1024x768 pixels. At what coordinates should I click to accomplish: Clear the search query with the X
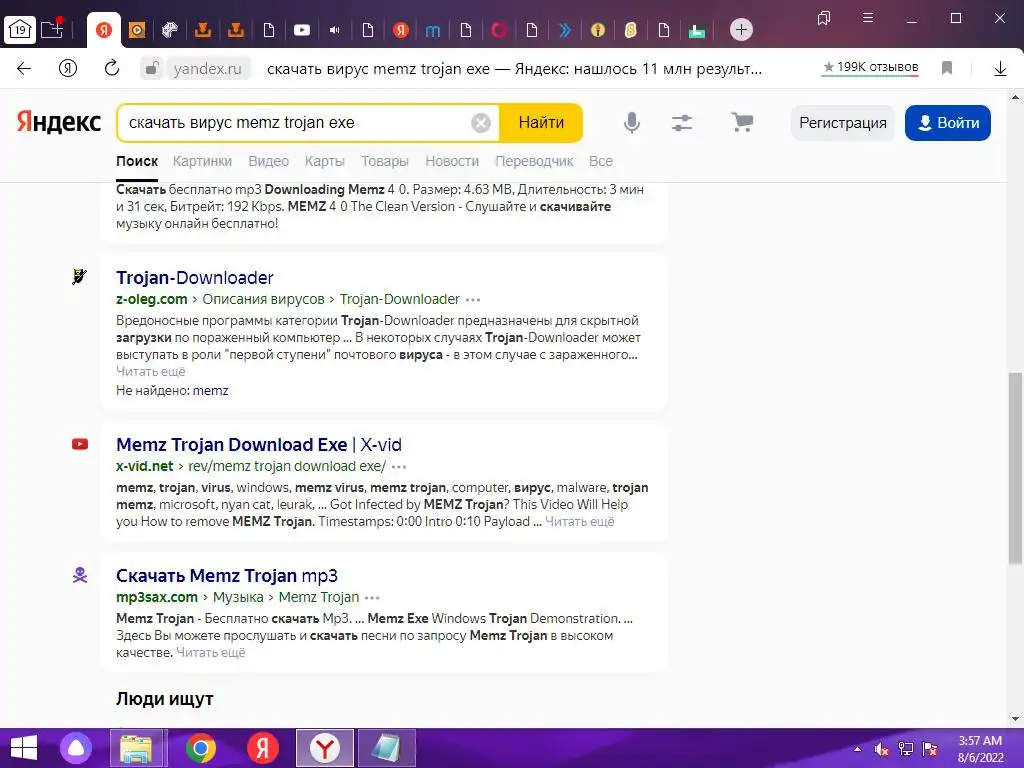[481, 123]
